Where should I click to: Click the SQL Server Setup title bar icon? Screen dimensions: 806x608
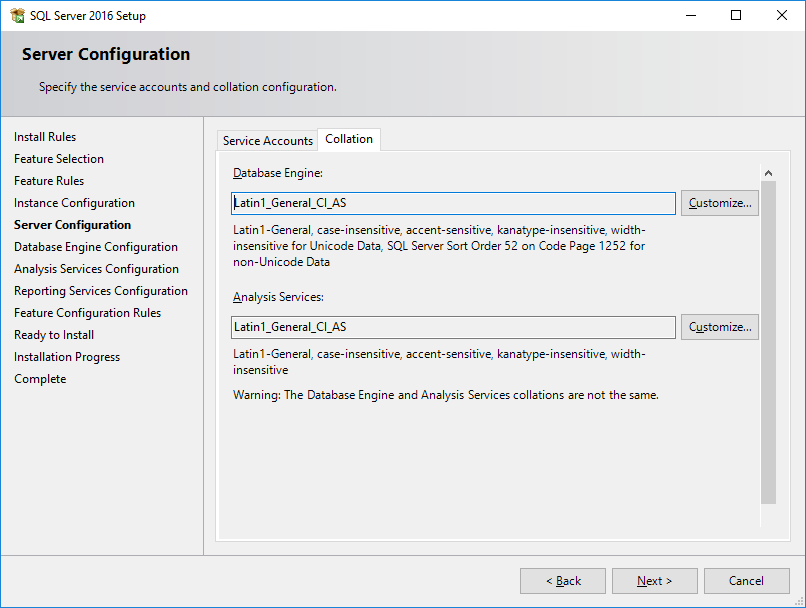pyautogui.click(x=17, y=15)
